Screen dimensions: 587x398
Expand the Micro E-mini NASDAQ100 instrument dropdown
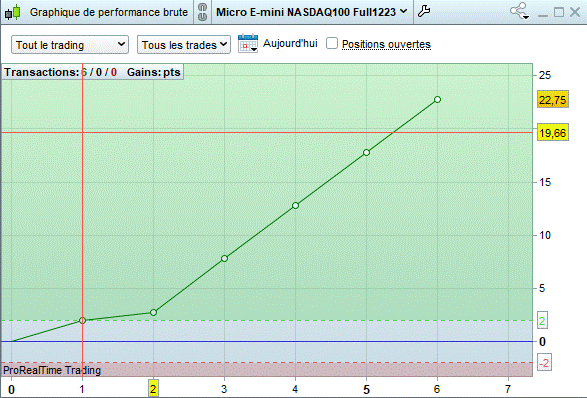click(311, 12)
